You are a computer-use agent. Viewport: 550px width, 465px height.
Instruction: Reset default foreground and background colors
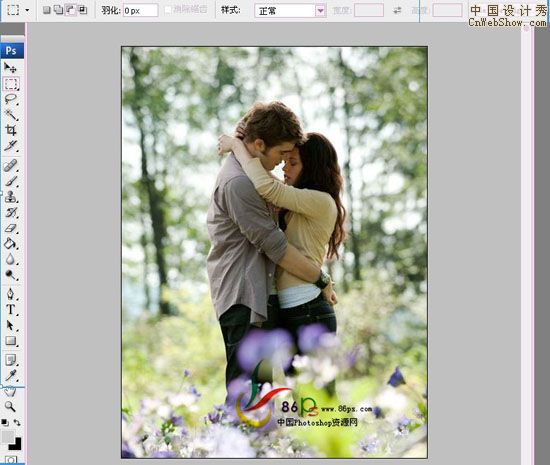(5, 423)
